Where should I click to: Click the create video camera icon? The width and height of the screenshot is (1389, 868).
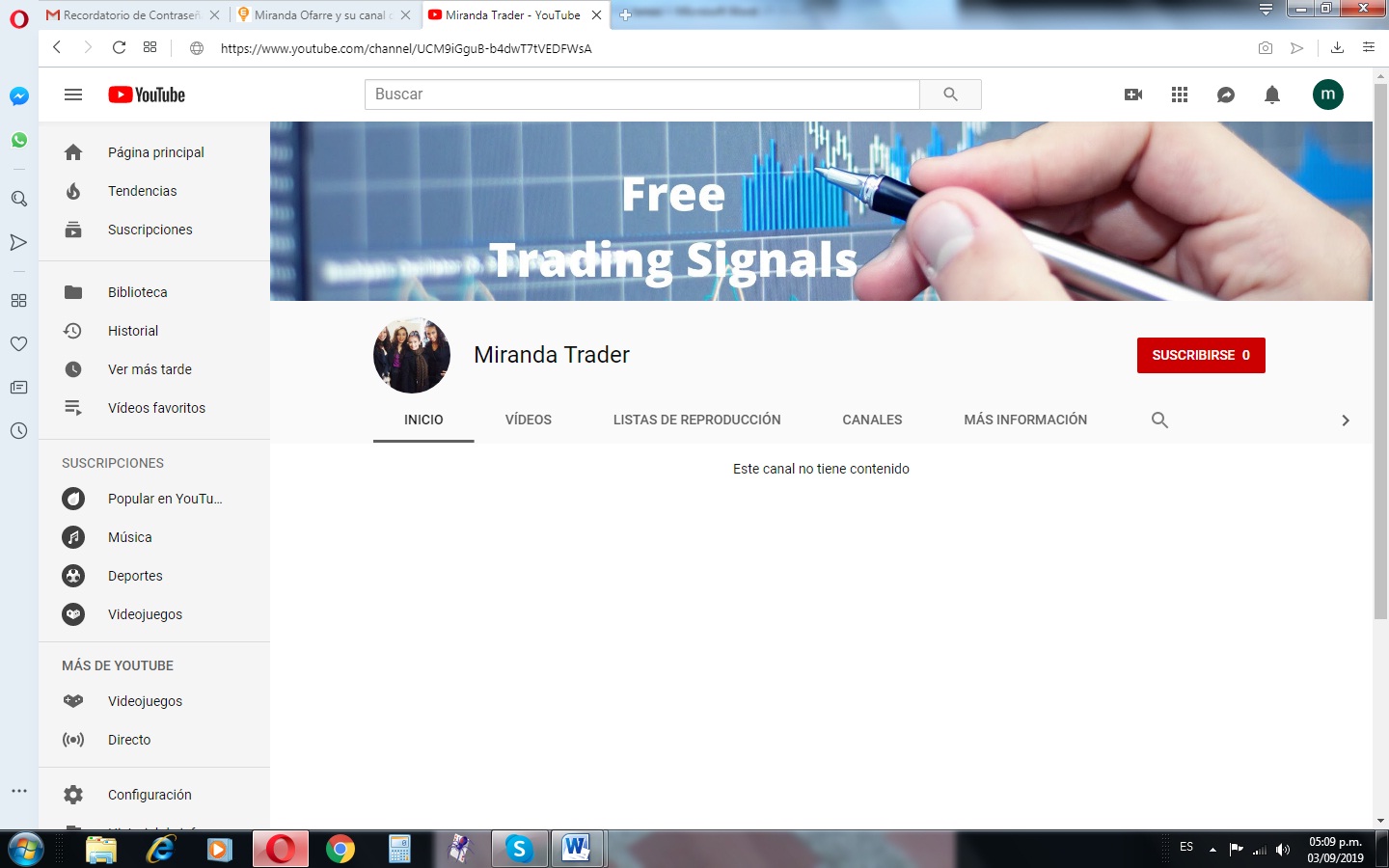tap(1133, 95)
